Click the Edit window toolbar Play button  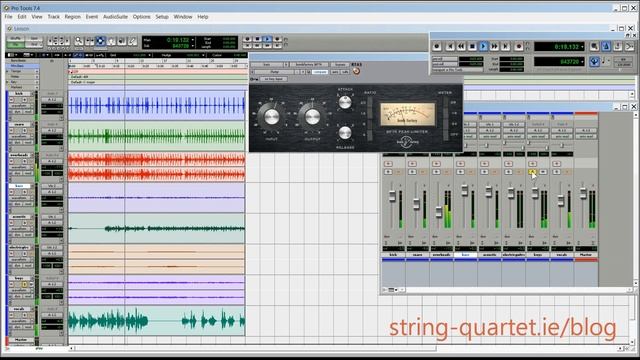267,39
